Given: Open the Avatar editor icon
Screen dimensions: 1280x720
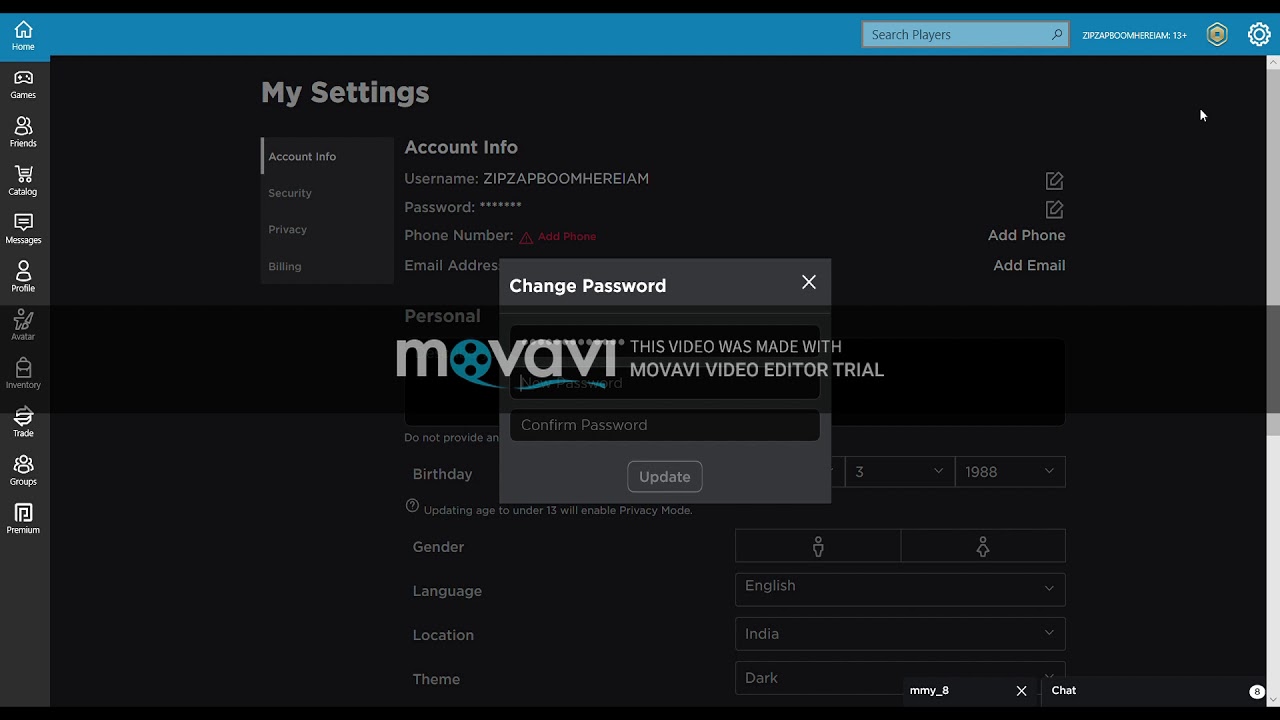Looking at the screenshot, I should tap(23, 325).
